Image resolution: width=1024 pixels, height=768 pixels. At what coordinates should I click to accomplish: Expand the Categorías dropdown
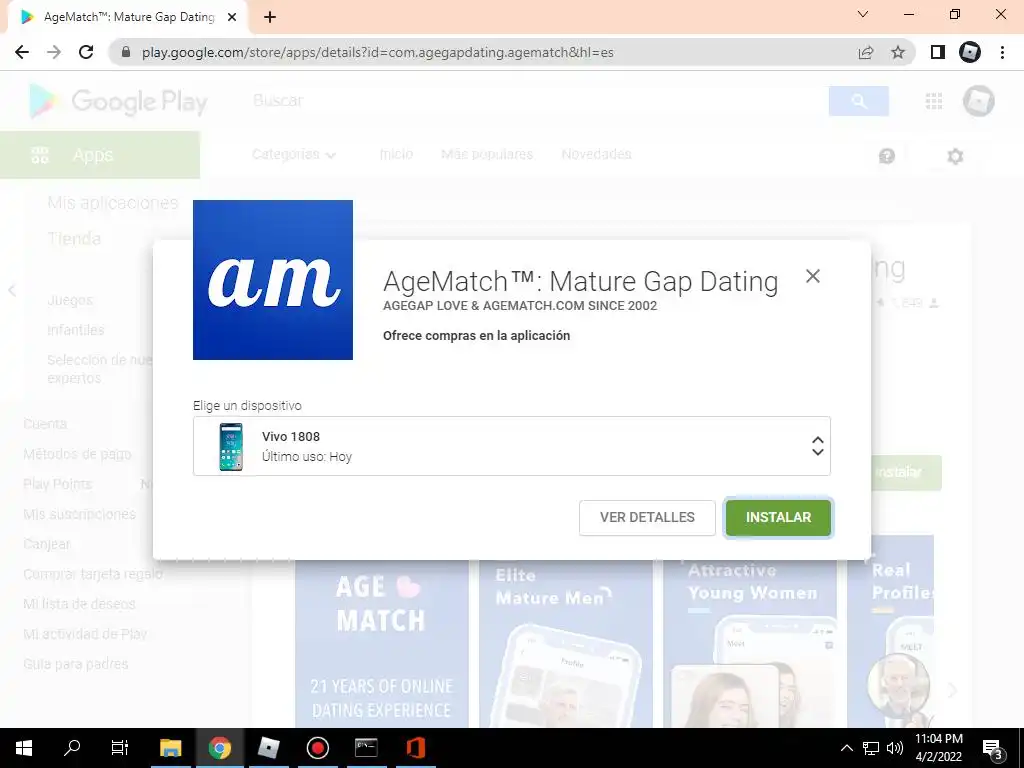pyautogui.click(x=294, y=155)
